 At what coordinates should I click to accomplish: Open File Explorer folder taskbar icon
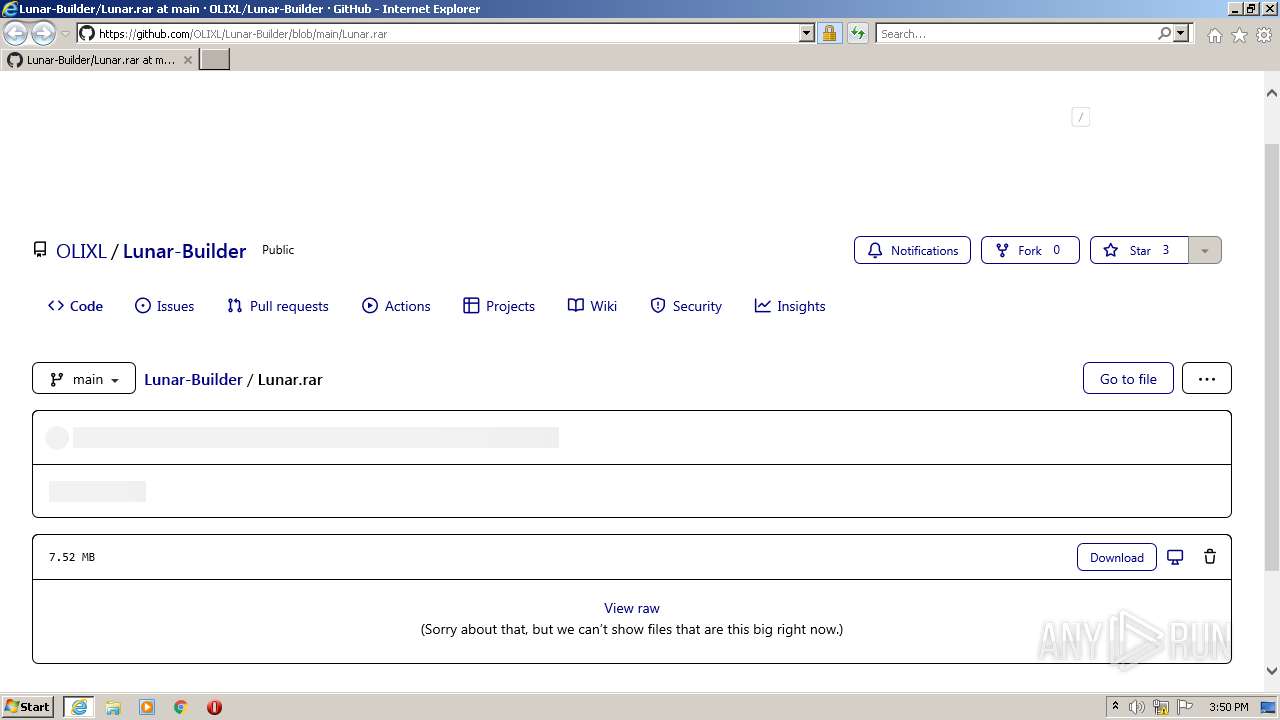pos(113,707)
